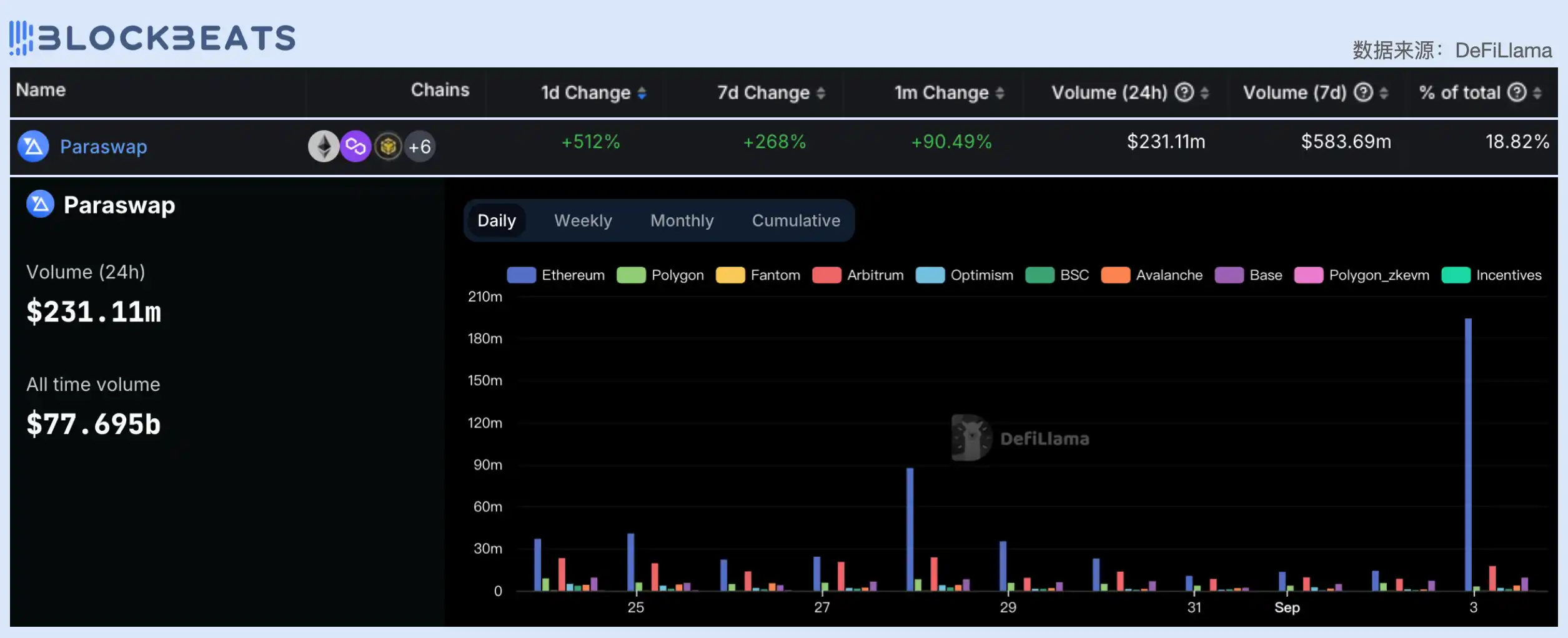
Task: Click the BSC chain icon
Action: click(x=388, y=147)
